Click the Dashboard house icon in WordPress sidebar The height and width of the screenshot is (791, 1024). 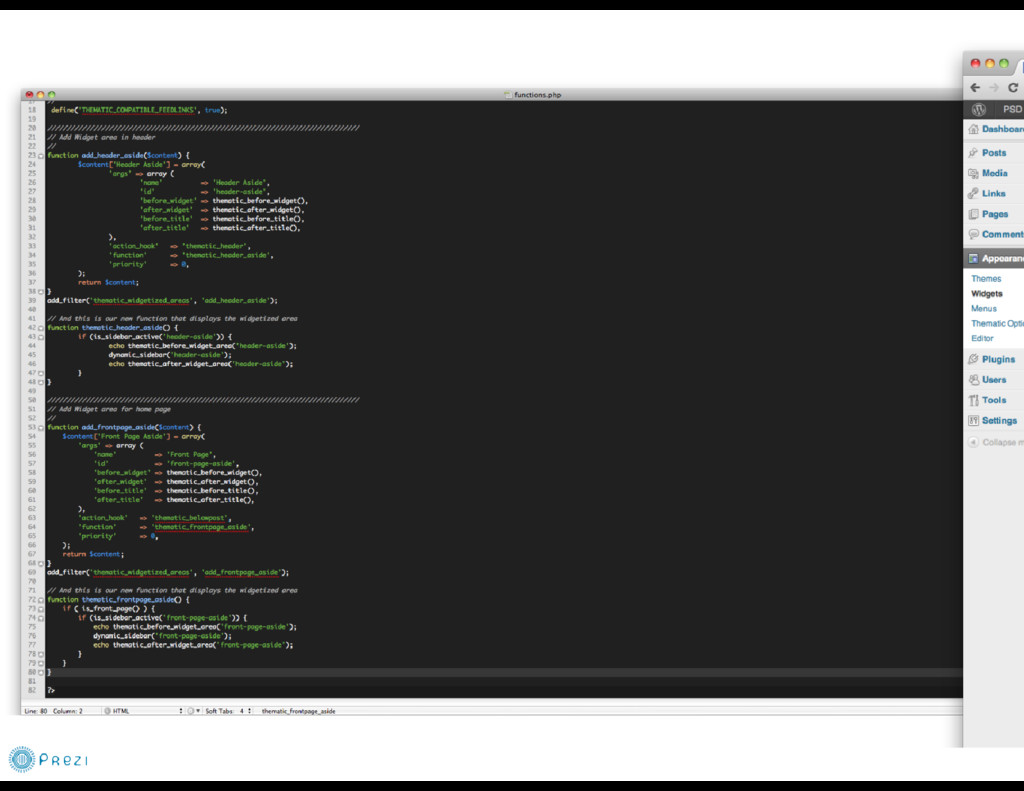[x=973, y=129]
